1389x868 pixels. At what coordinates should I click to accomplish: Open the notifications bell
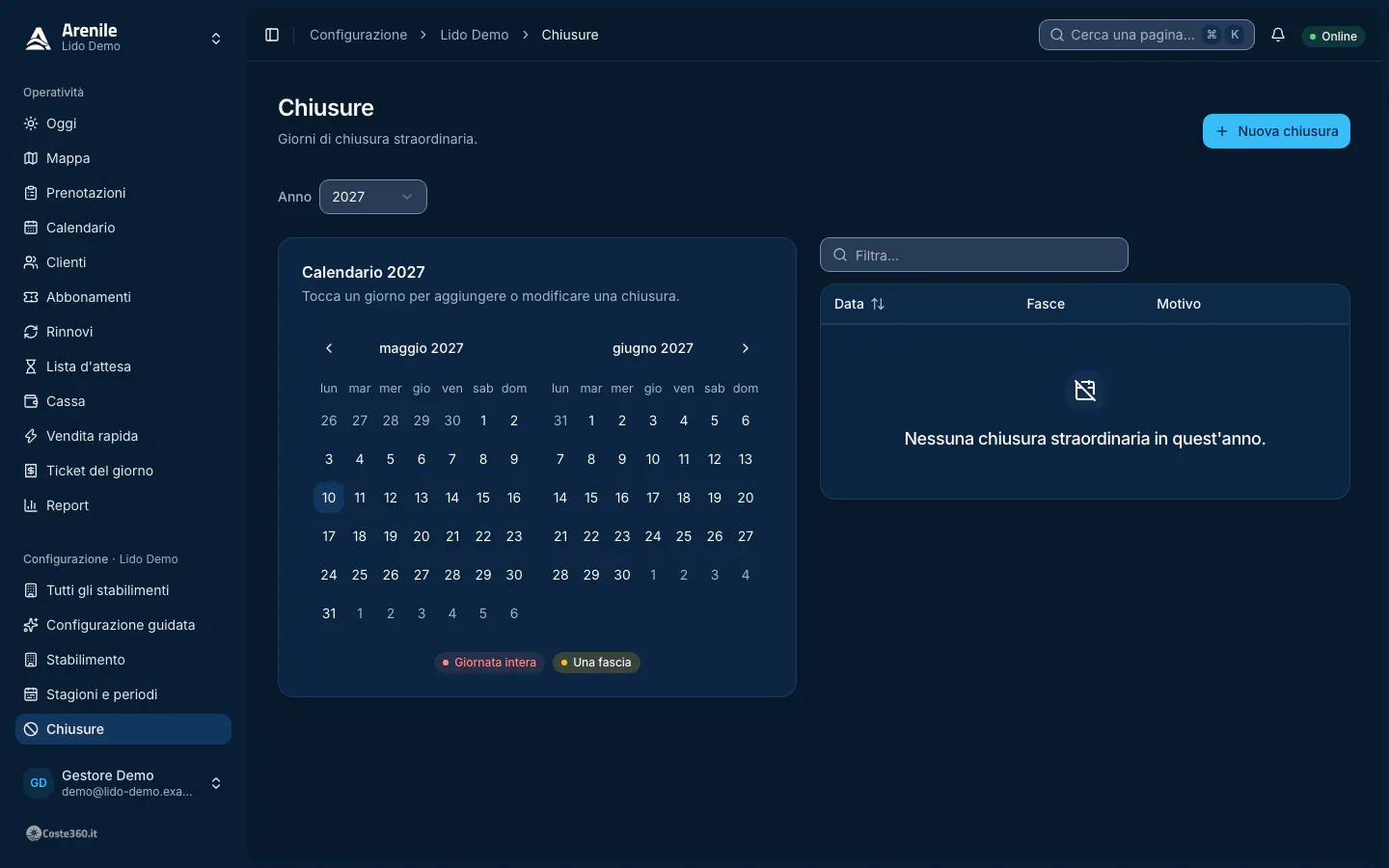click(x=1278, y=35)
